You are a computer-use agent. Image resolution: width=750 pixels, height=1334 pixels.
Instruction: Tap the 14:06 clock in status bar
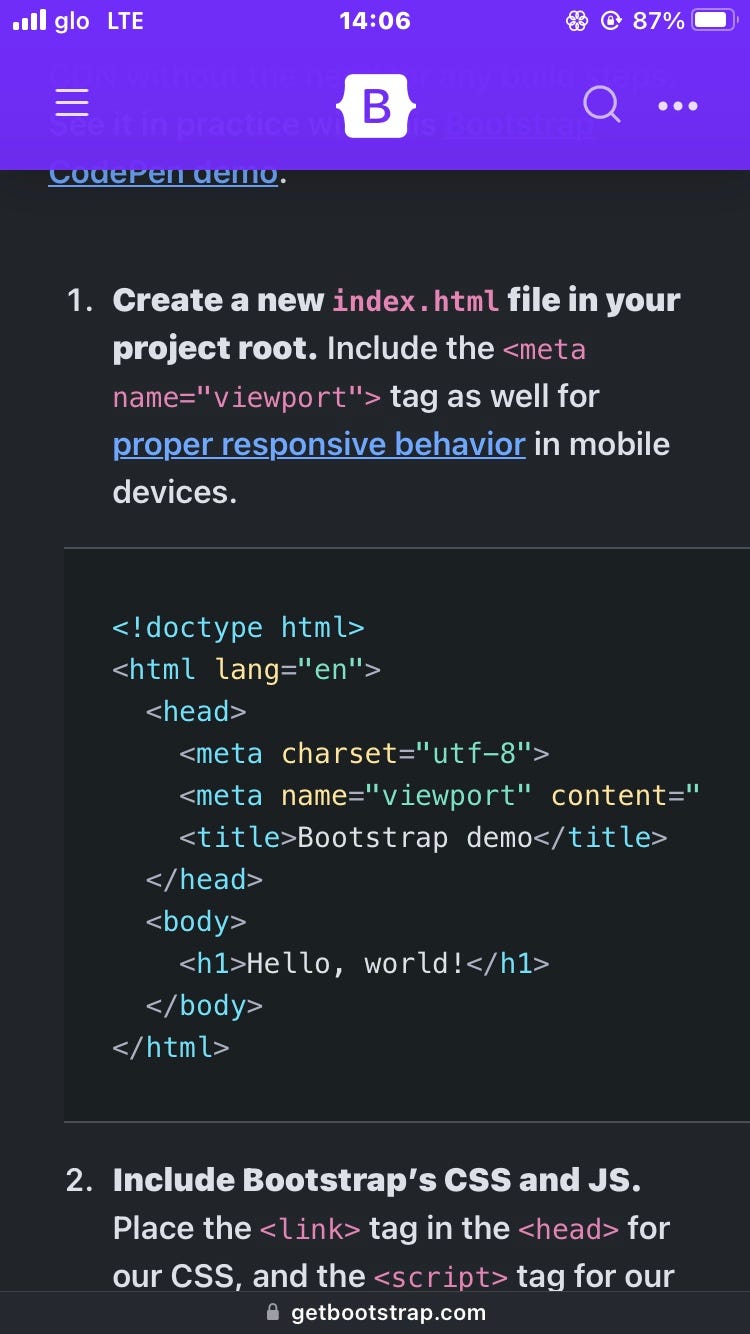(375, 20)
